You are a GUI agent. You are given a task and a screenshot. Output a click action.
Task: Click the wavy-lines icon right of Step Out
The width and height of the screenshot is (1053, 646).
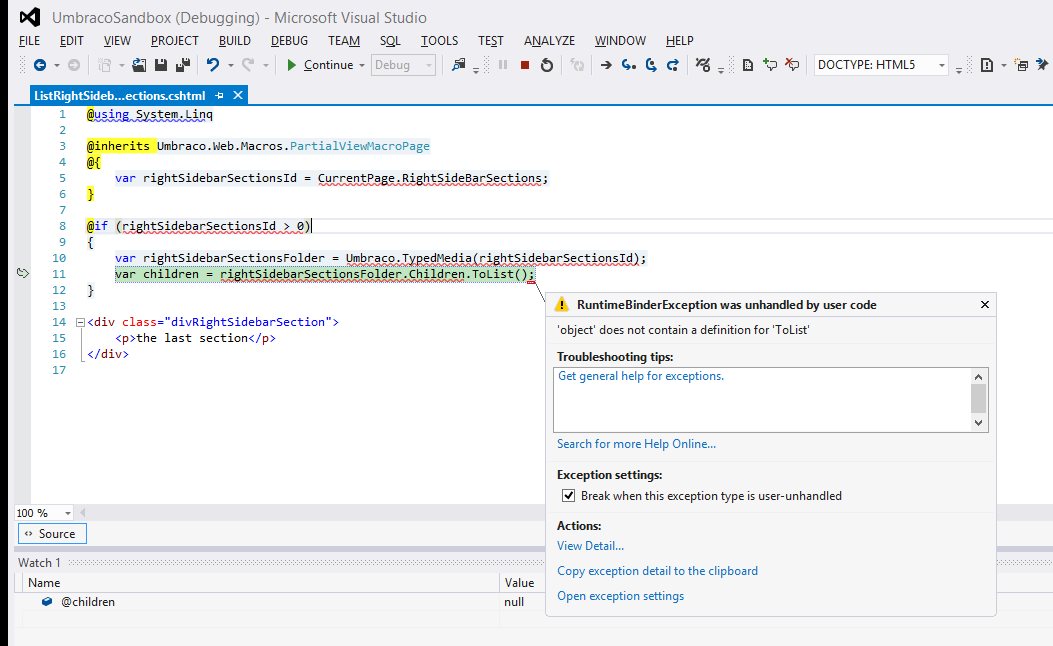click(702, 65)
